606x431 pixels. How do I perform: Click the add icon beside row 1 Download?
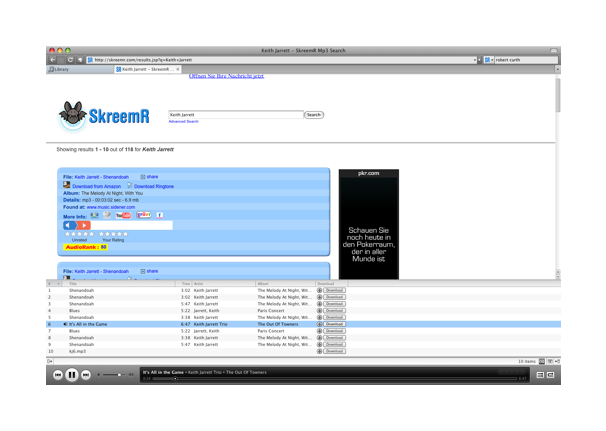click(319, 290)
